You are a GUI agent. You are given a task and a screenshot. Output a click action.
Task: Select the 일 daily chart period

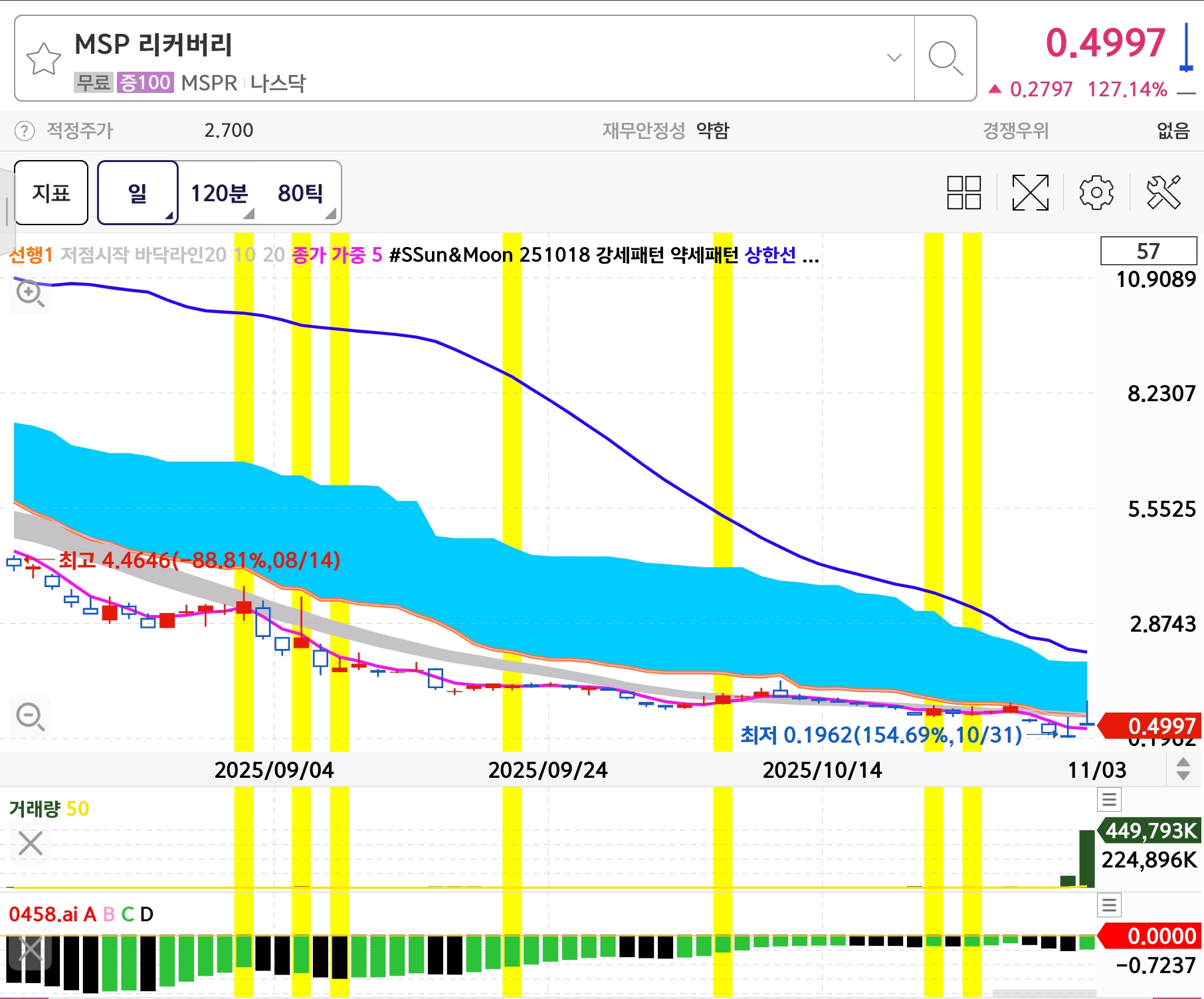coord(138,193)
